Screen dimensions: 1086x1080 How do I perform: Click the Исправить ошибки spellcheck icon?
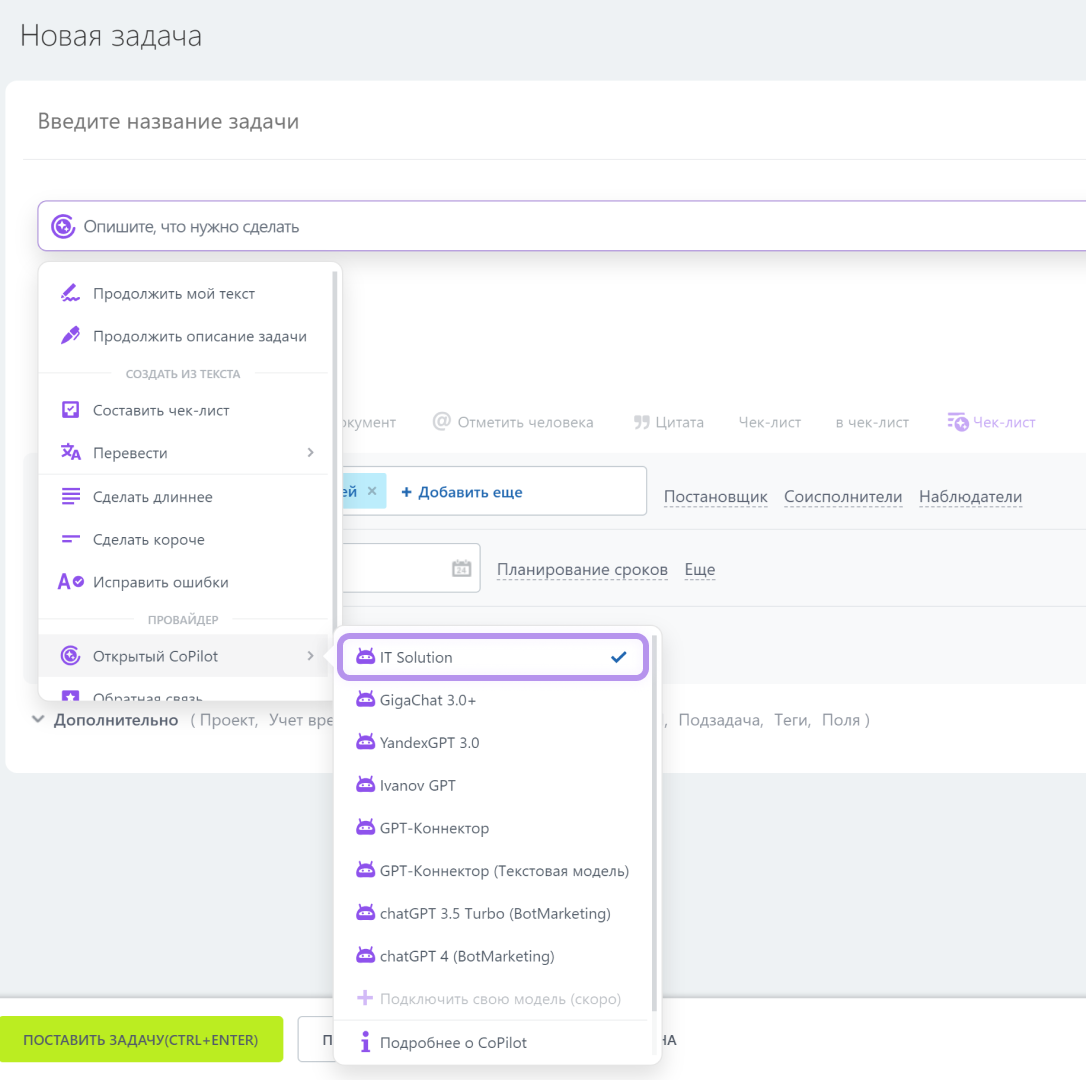(x=70, y=582)
